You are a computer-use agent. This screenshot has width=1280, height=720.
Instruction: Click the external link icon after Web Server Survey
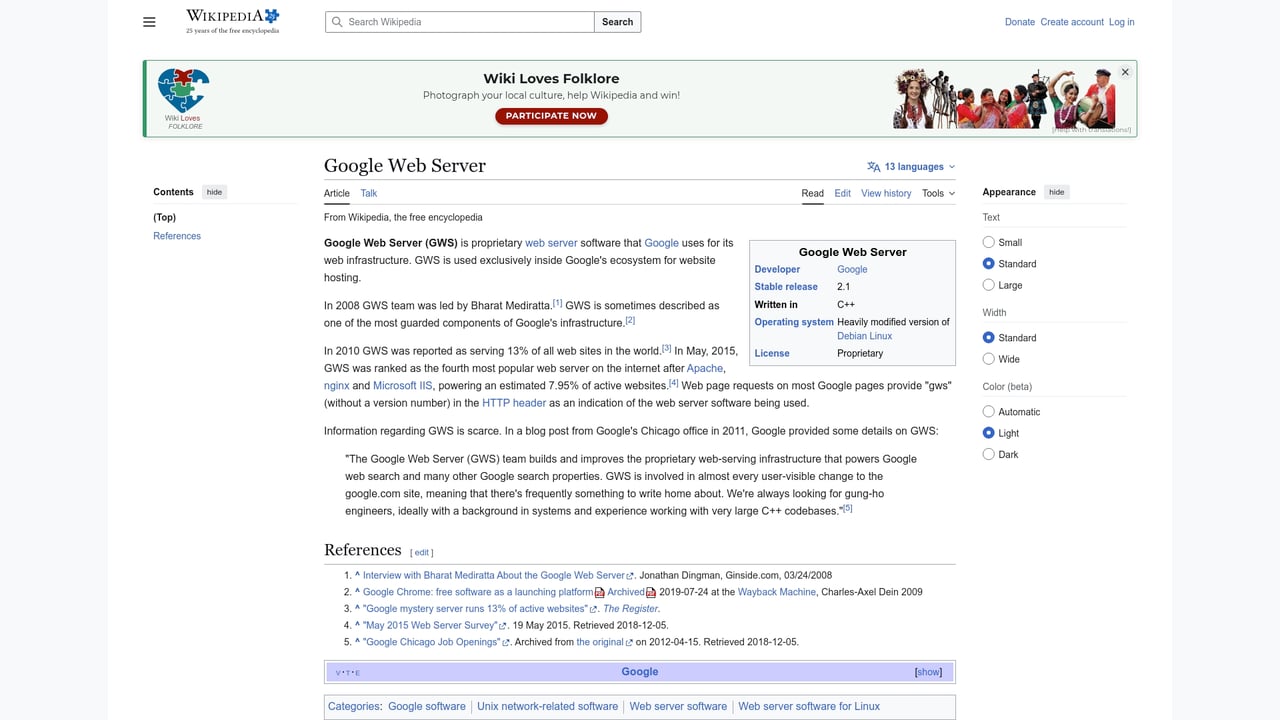(x=503, y=625)
